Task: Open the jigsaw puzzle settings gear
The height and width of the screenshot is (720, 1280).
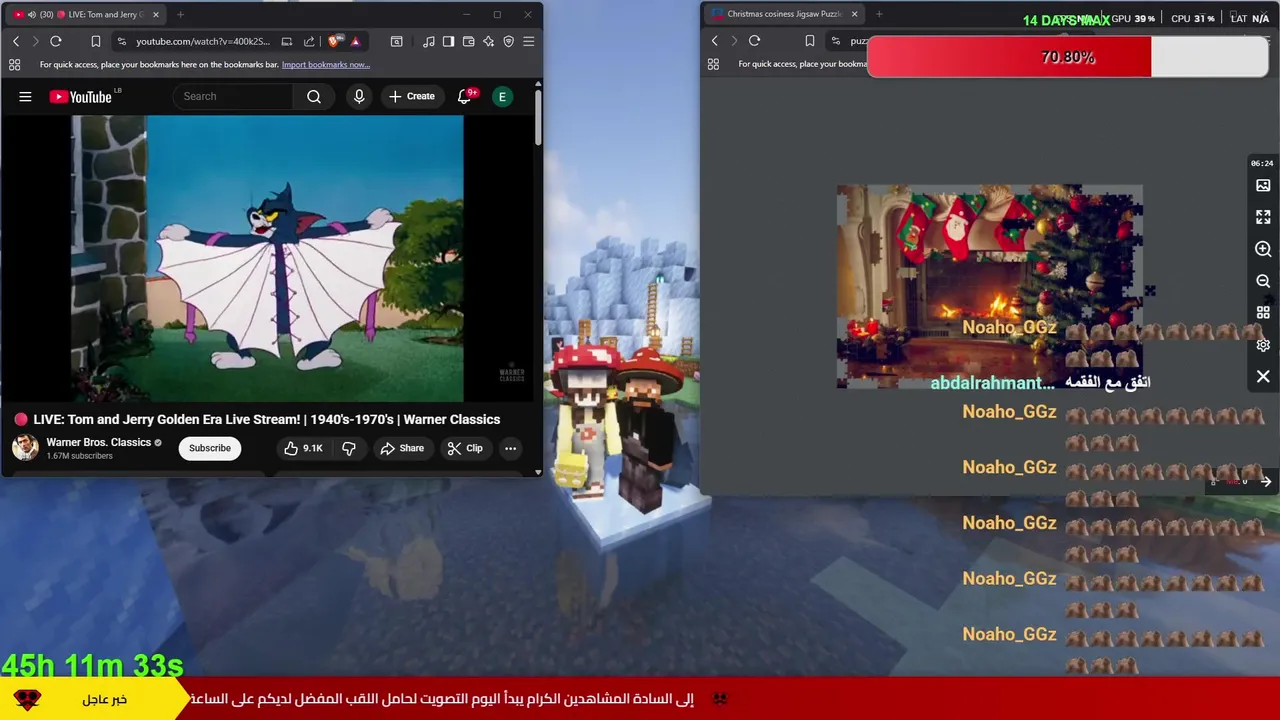Action: [1263, 345]
